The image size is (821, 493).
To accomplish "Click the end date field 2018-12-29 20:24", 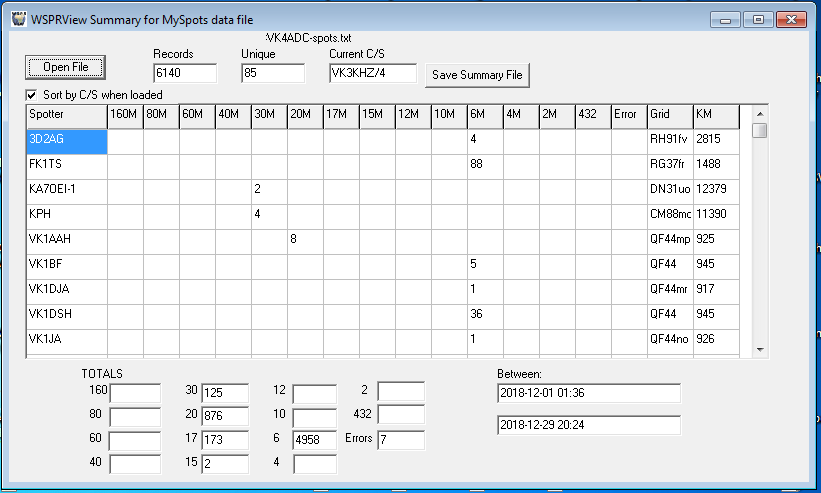I will (588, 425).
